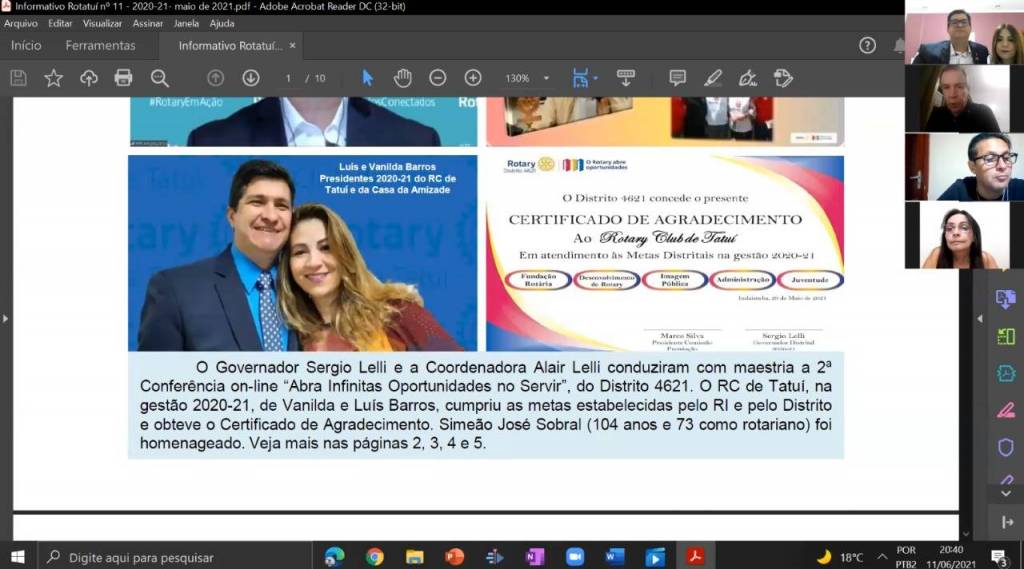
Task: Click the Save file icon
Action: pyautogui.click(x=18, y=78)
